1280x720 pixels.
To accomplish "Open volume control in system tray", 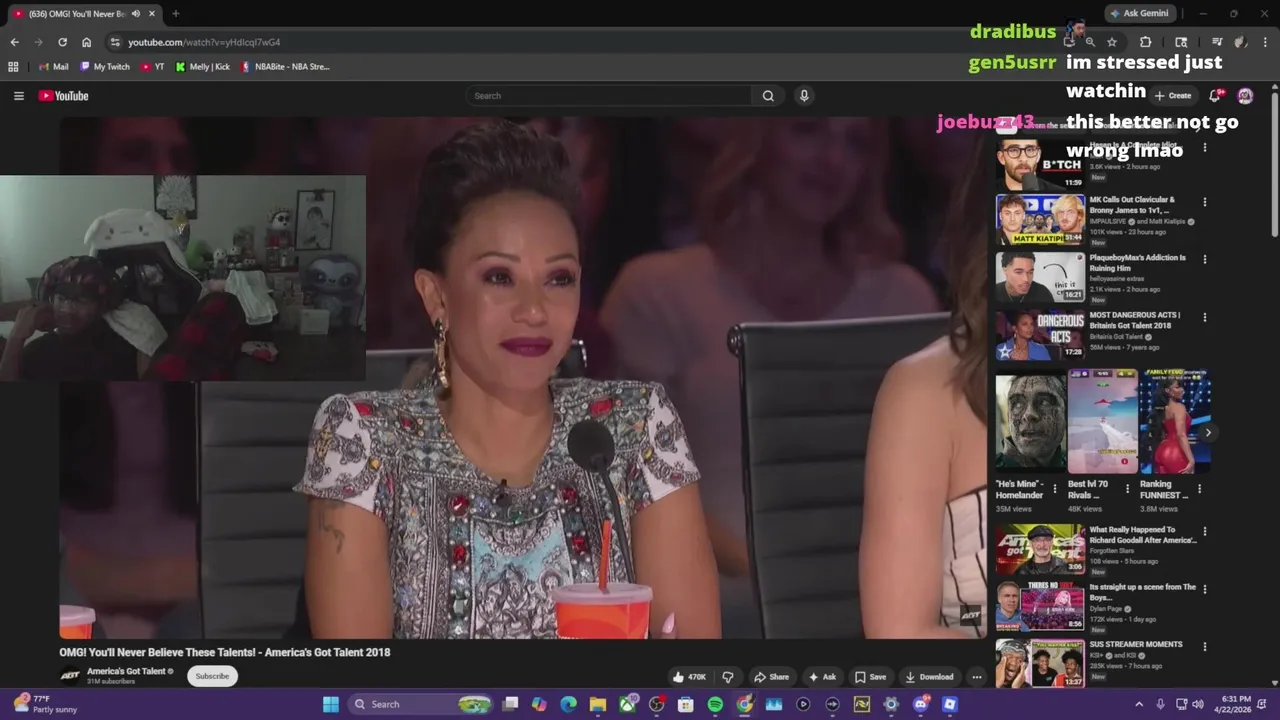I will 1198,704.
